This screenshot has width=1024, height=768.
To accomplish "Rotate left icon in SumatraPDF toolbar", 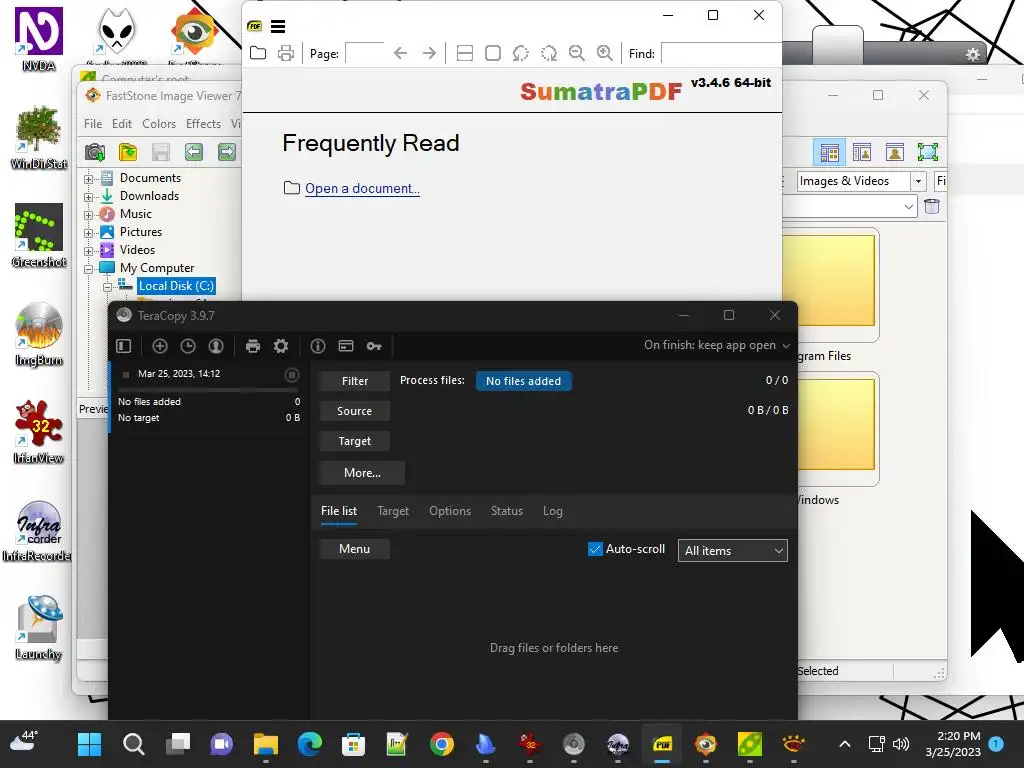I will pyautogui.click(x=520, y=54).
